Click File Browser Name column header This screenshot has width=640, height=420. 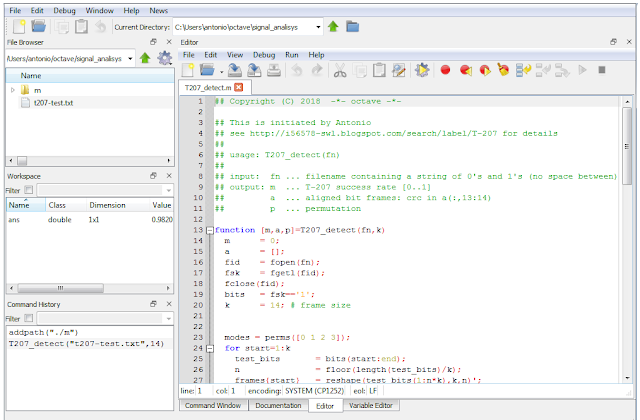(x=90, y=76)
